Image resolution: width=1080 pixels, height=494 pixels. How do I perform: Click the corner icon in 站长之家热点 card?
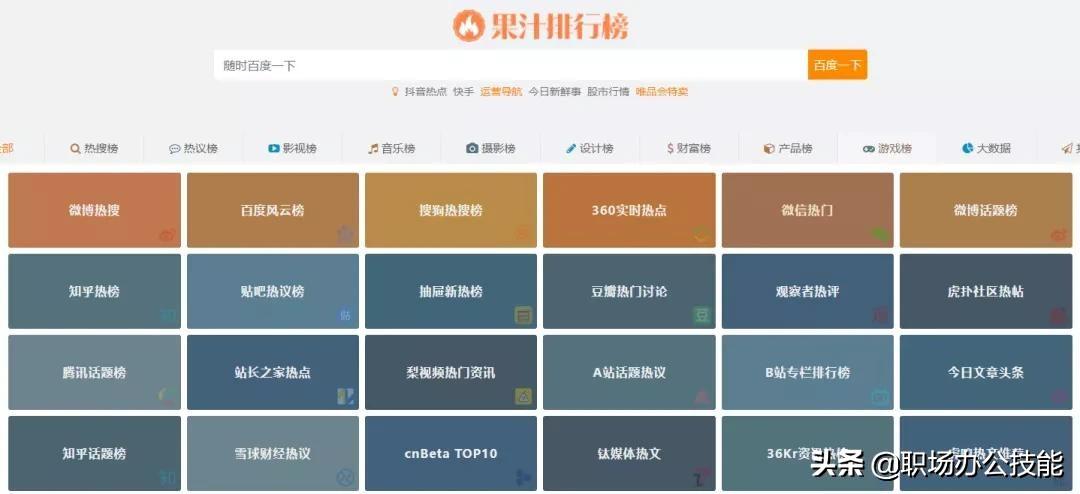(345, 396)
